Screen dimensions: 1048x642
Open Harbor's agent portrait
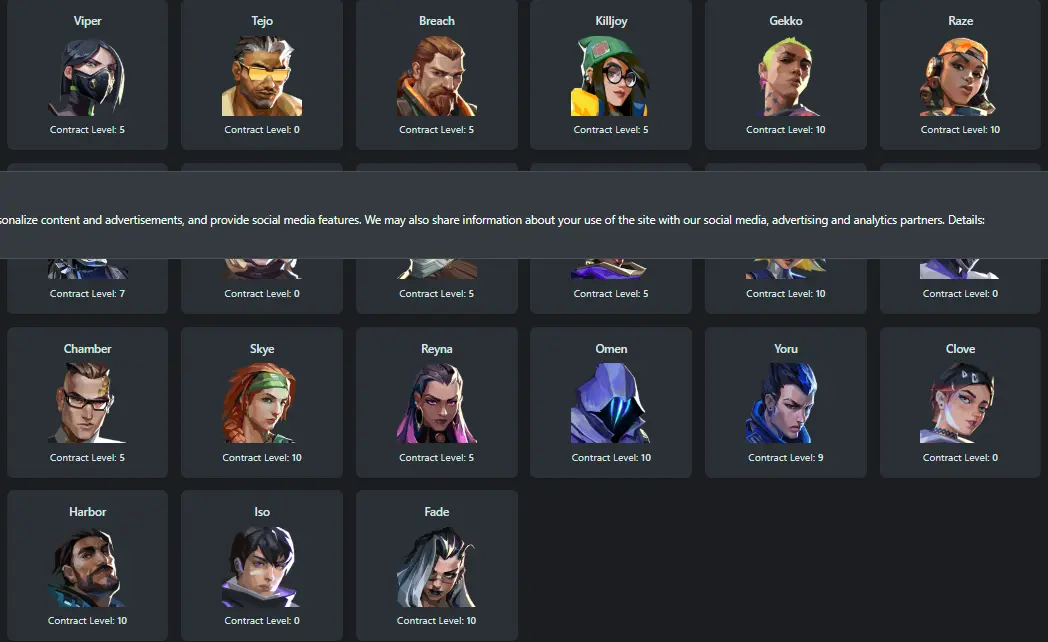[88, 567]
